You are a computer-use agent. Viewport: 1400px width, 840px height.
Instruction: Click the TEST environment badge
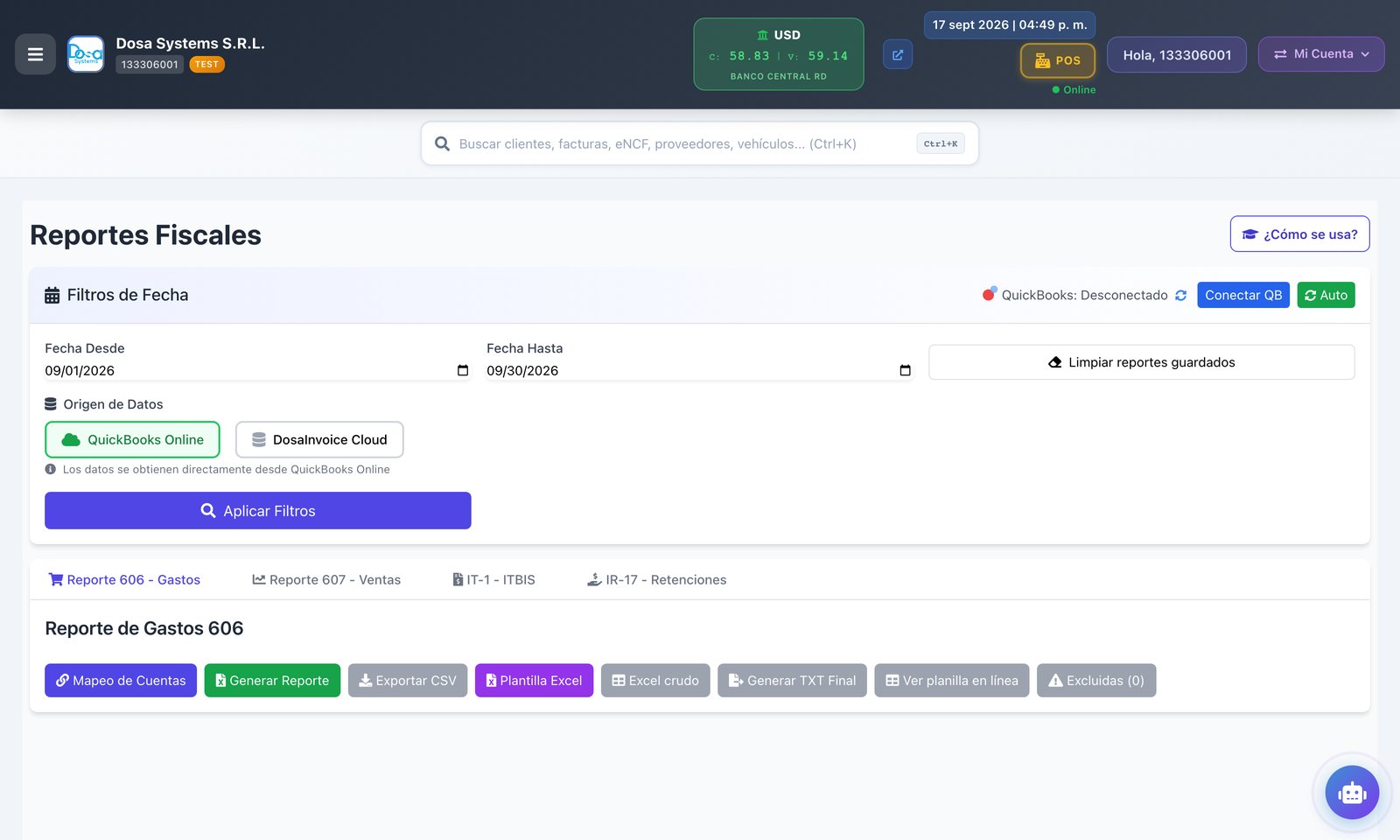(206, 65)
